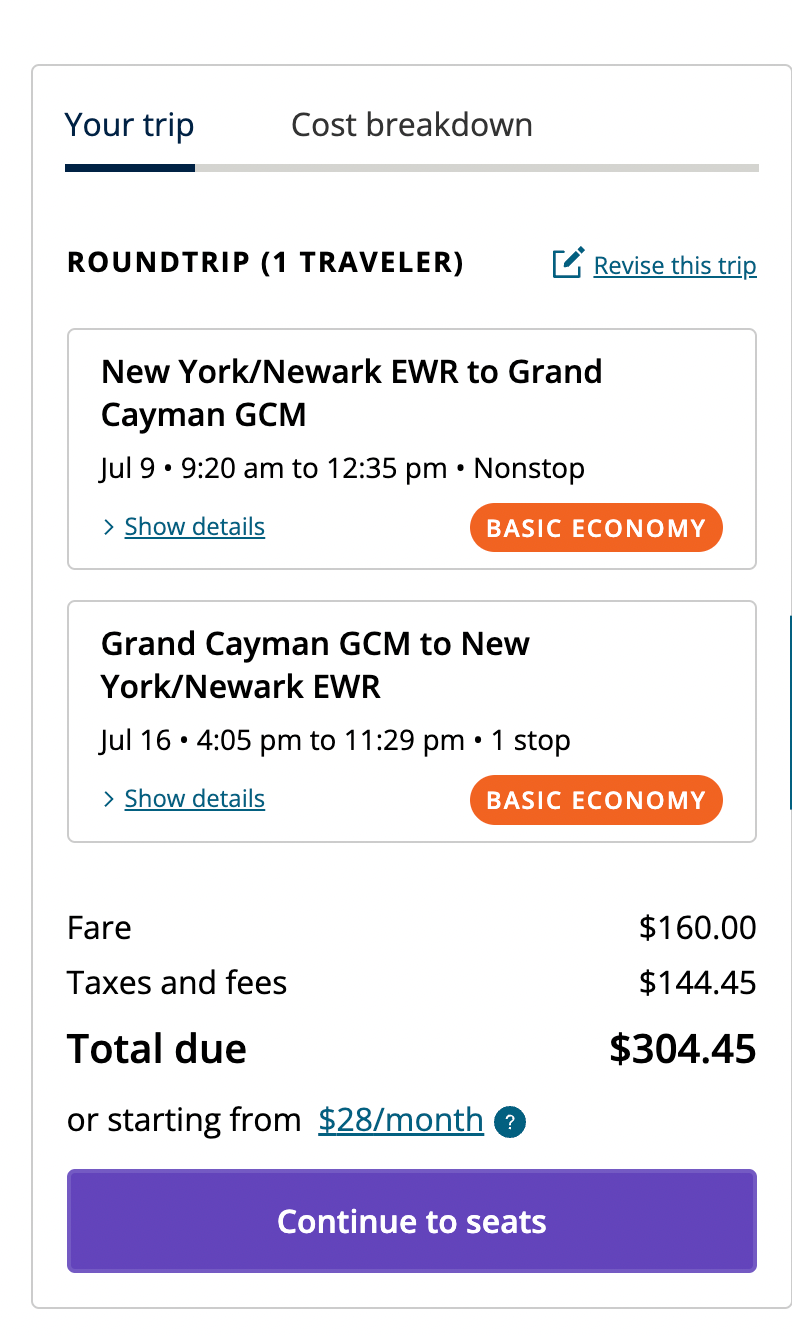Open the Revise this trip link
Image resolution: width=792 pixels, height=1336 pixels.
click(674, 265)
